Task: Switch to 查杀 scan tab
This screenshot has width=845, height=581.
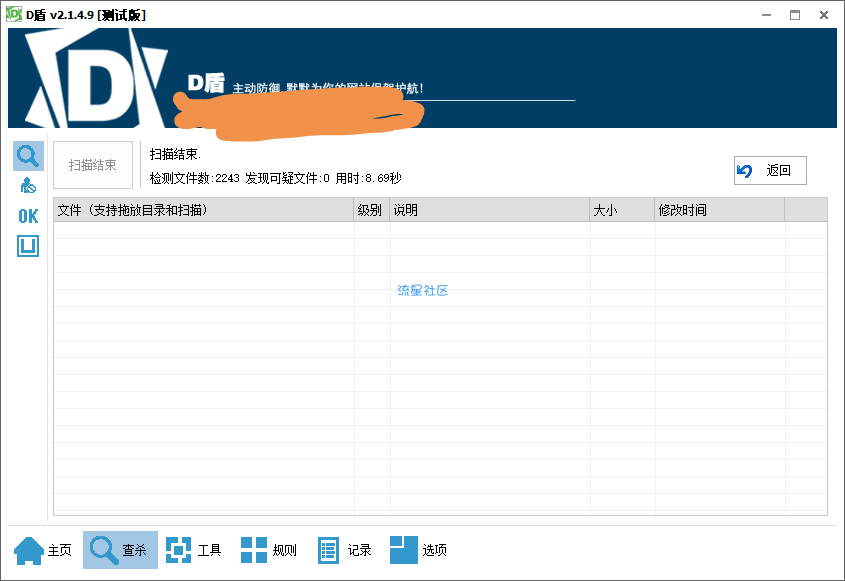Action: pyautogui.click(x=120, y=550)
